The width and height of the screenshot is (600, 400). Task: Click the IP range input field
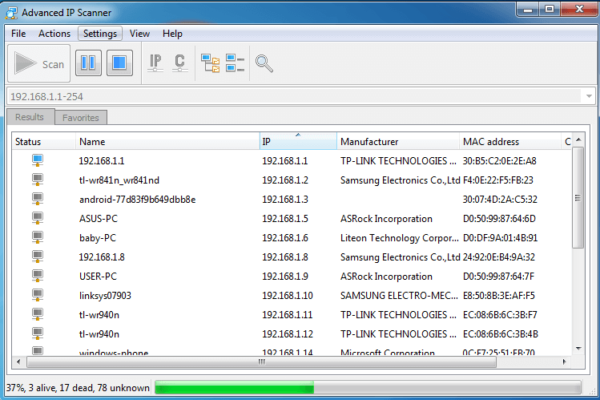click(290, 96)
